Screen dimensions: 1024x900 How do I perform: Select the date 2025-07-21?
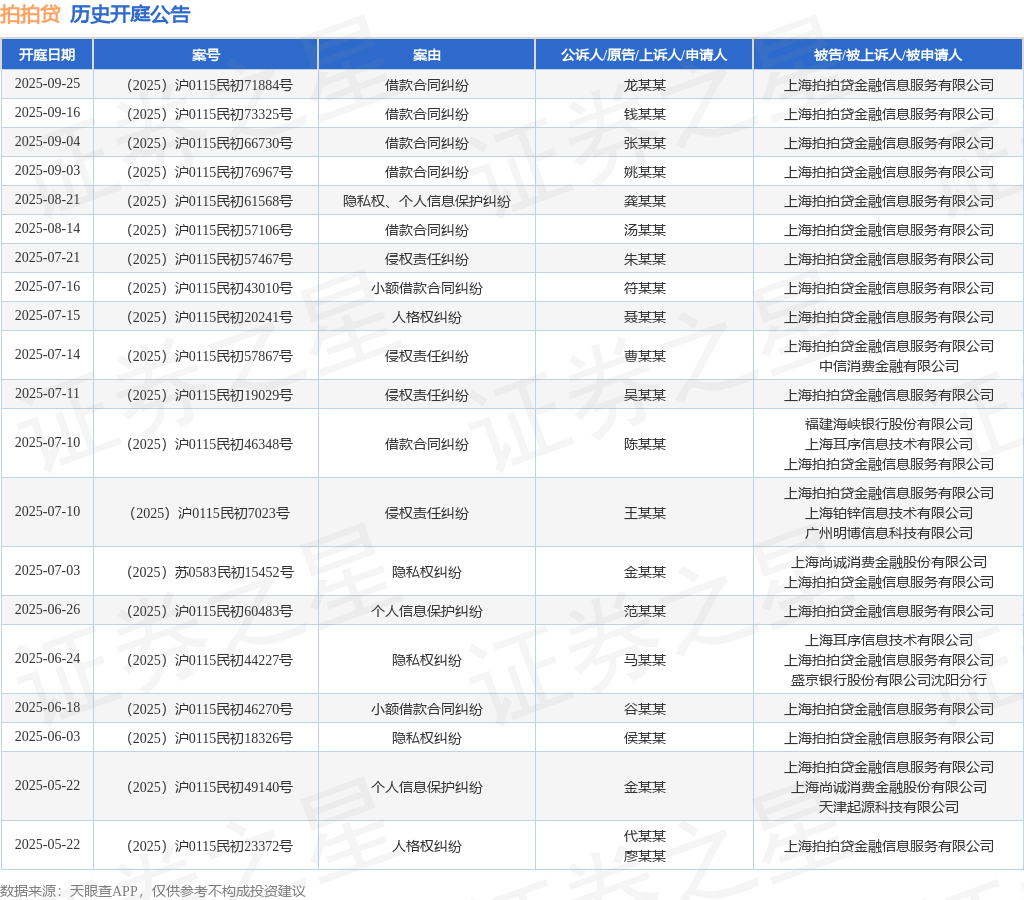48,257
